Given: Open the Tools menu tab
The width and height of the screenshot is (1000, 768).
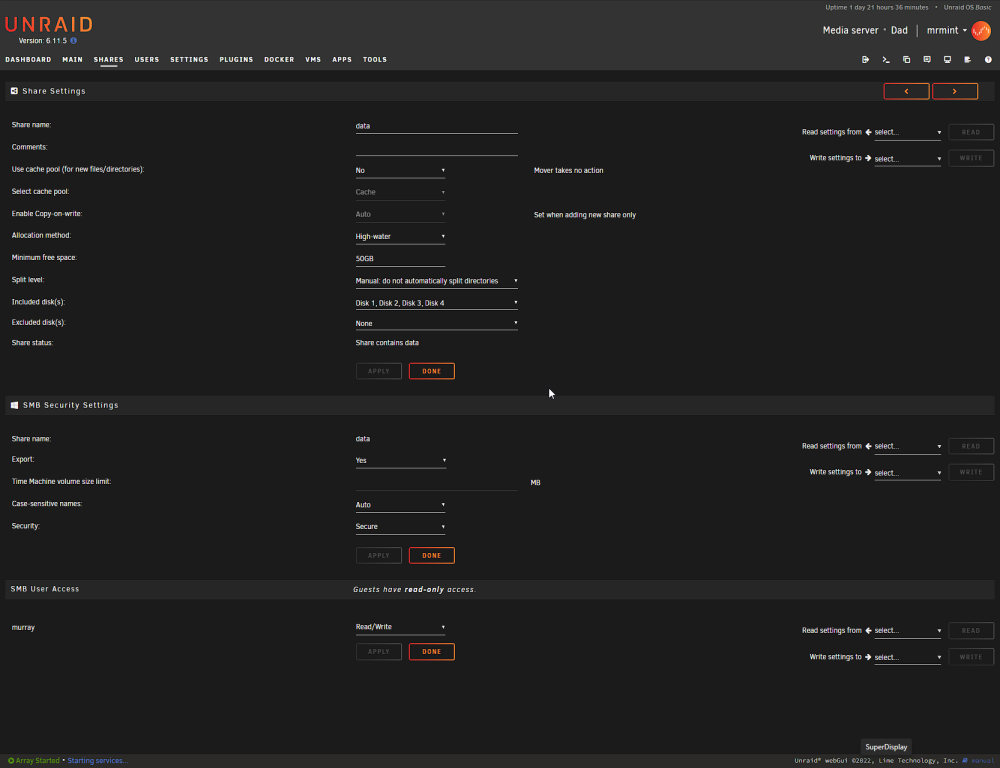Looking at the screenshot, I should pyautogui.click(x=375, y=59).
